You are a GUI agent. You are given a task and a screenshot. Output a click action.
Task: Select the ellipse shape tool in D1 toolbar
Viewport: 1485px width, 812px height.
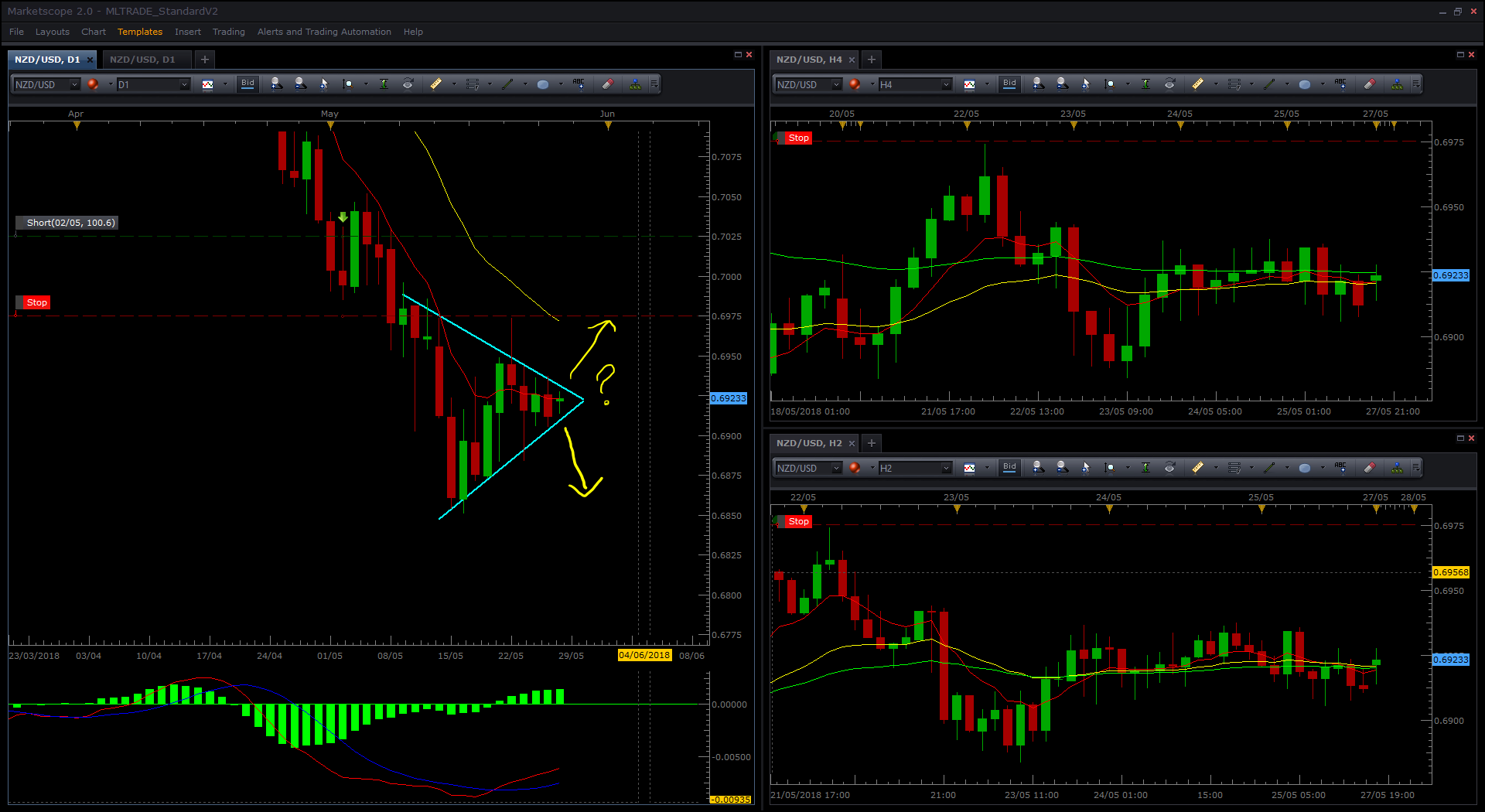(x=543, y=84)
